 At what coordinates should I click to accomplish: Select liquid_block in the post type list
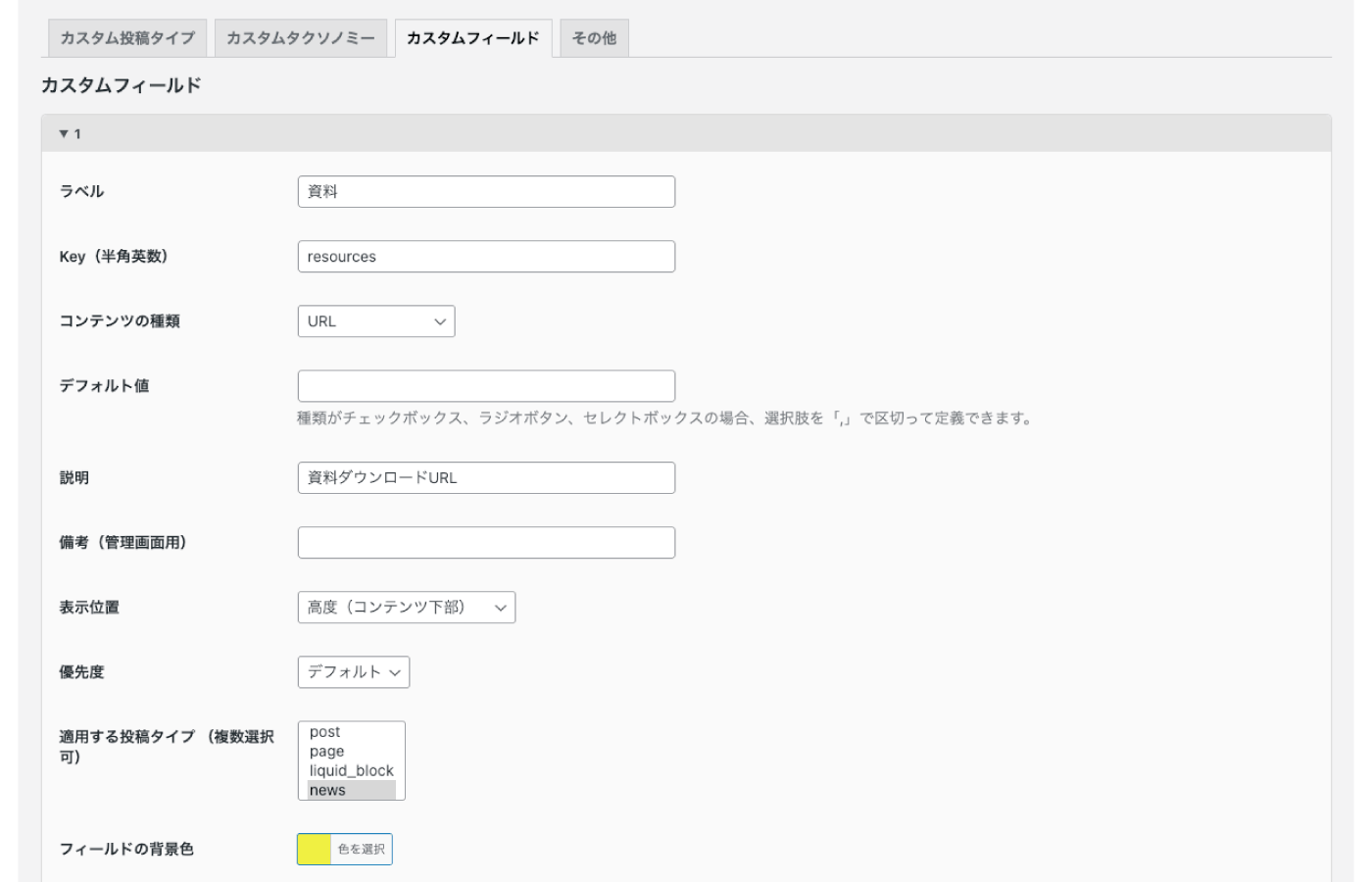pyautogui.click(x=351, y=771)
